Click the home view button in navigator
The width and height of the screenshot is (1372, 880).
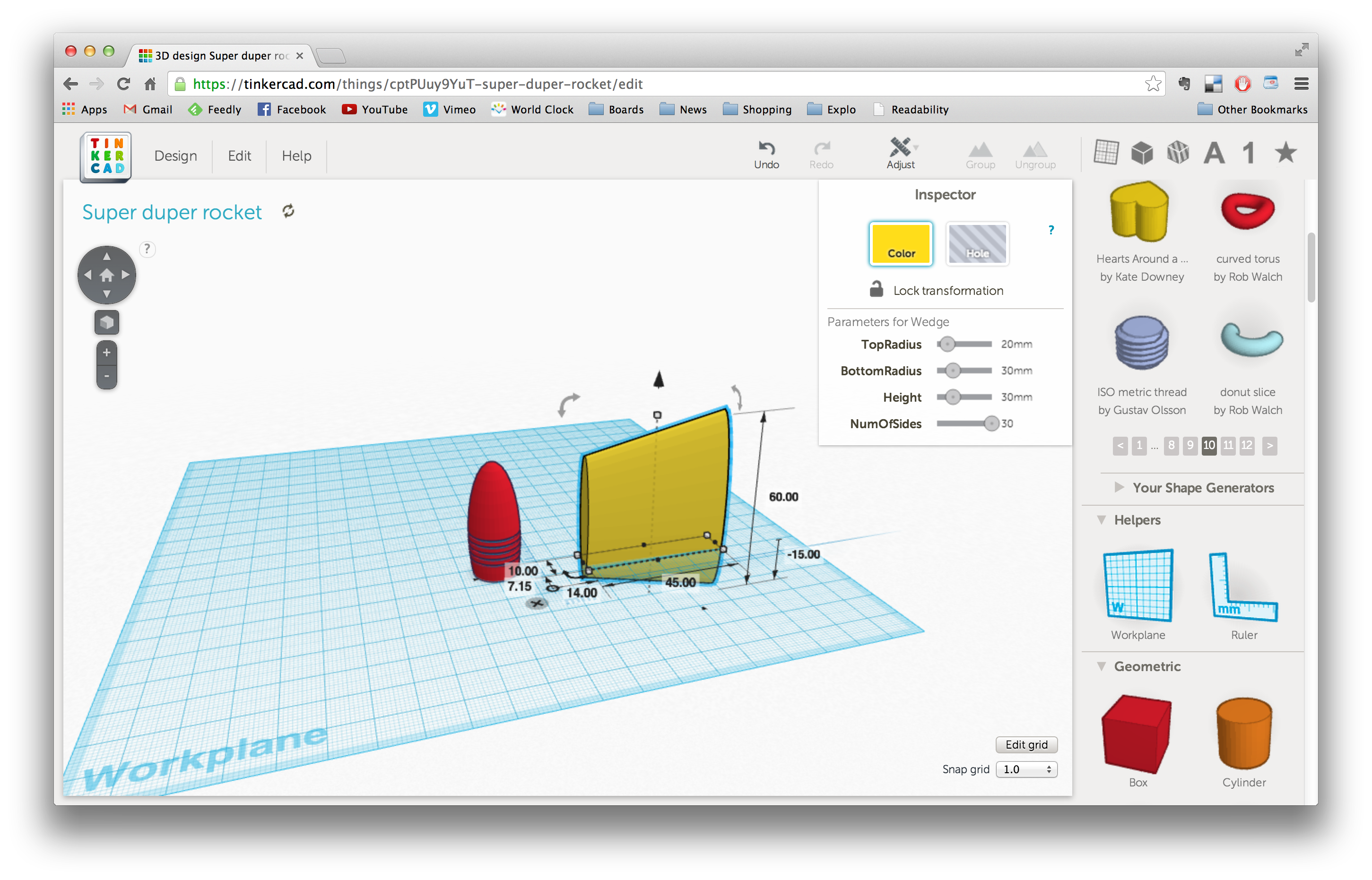[106, 276]
